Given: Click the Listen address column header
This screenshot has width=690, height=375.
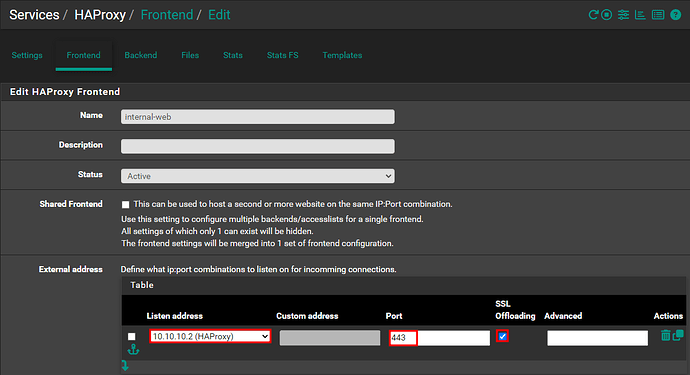Looking at the screenshot, I should 175,316.
